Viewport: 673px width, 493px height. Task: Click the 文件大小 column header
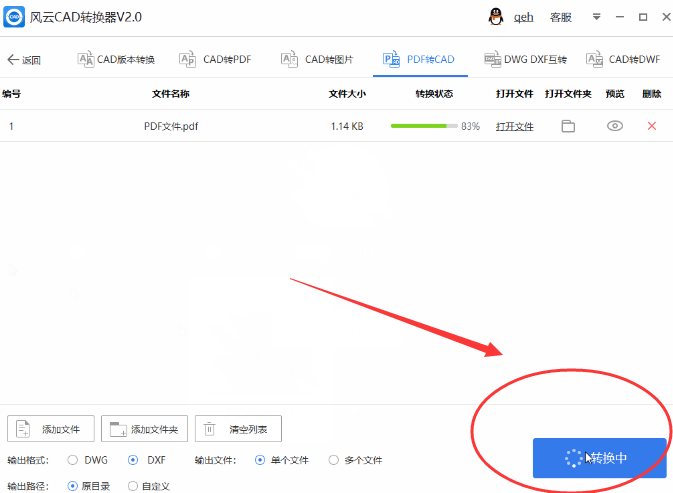347,94
